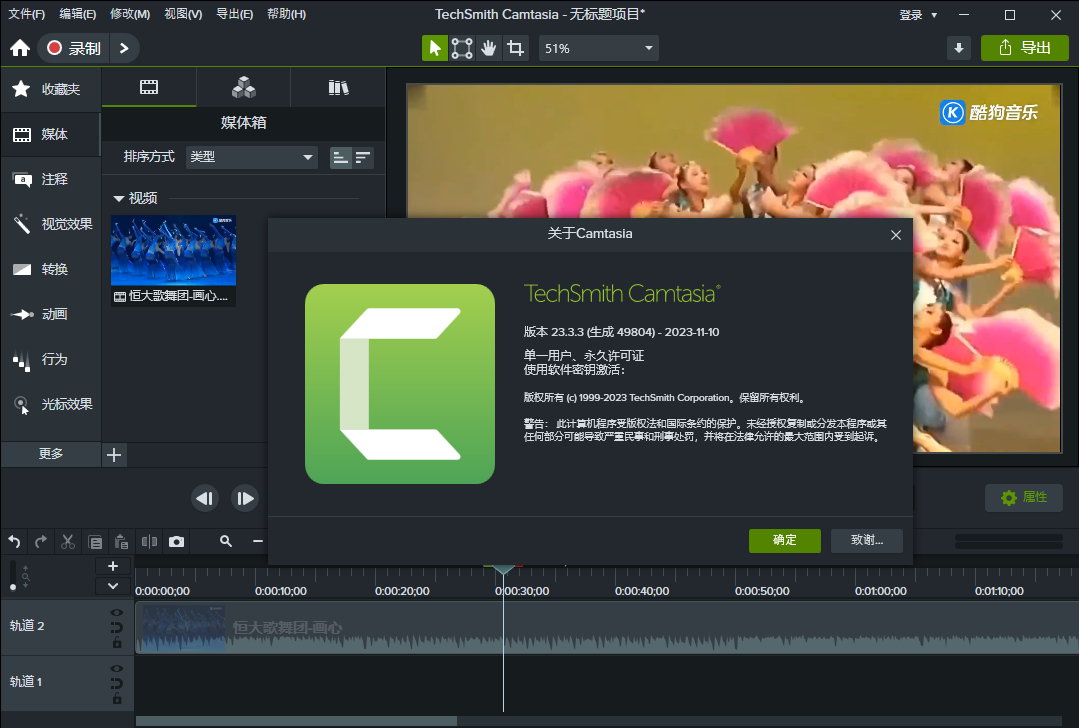
Task: Select the arrow edit mode tool
Action: [x=435, y=48]
